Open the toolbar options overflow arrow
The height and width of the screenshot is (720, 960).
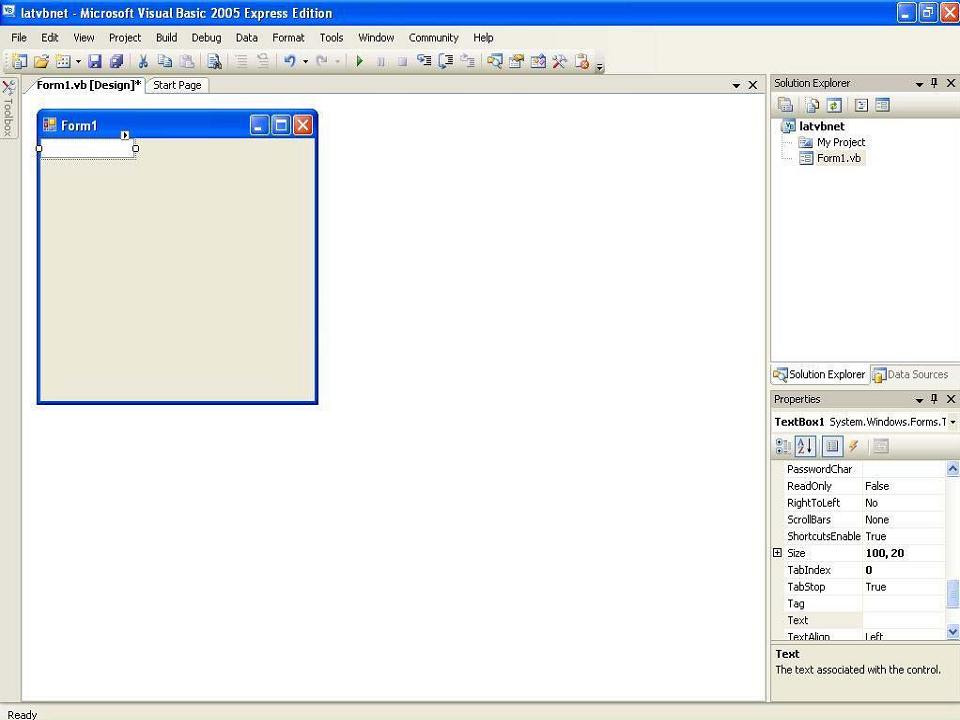pos(600,66)
